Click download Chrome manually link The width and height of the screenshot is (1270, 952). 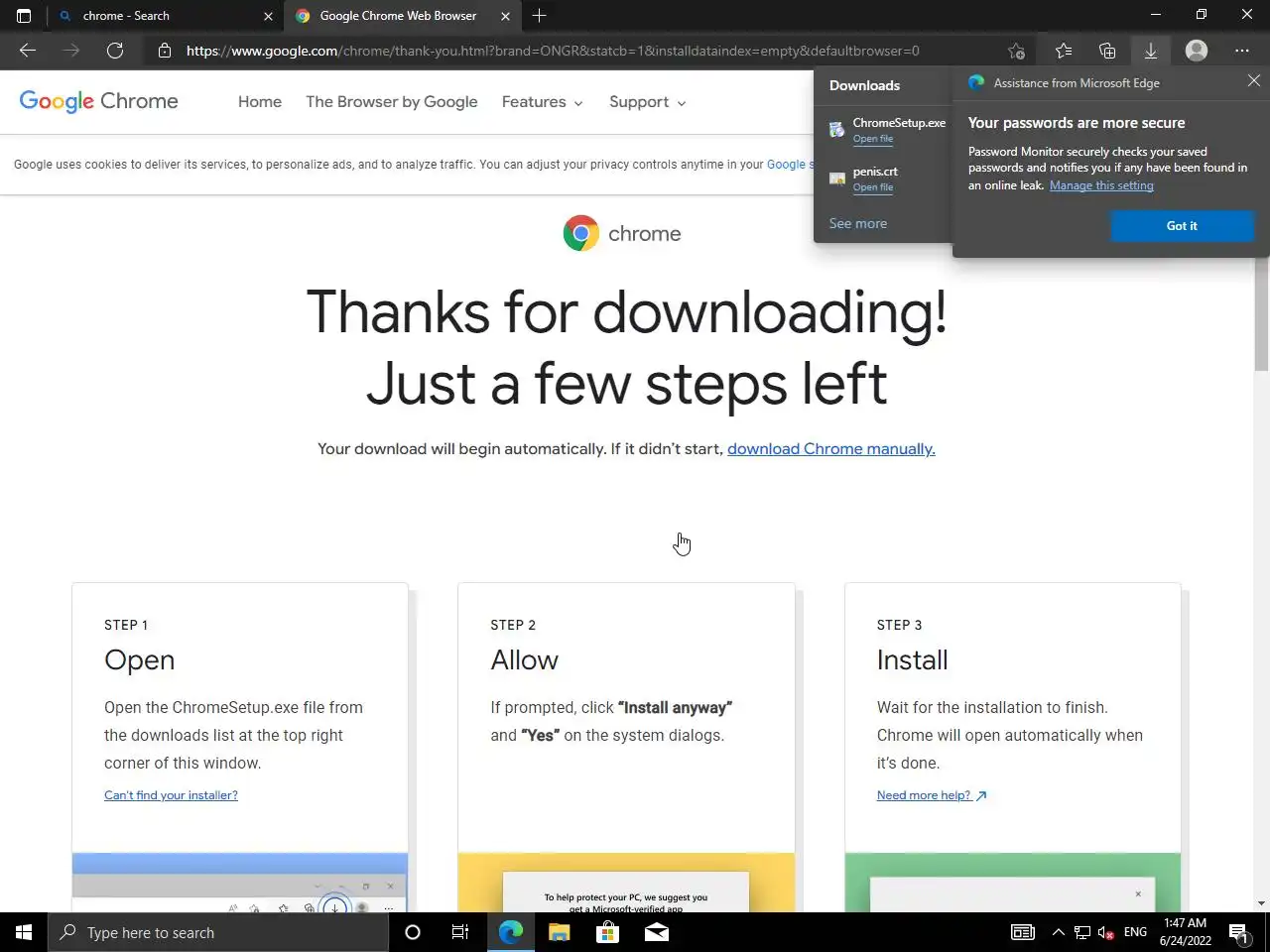tap(831, 449)
